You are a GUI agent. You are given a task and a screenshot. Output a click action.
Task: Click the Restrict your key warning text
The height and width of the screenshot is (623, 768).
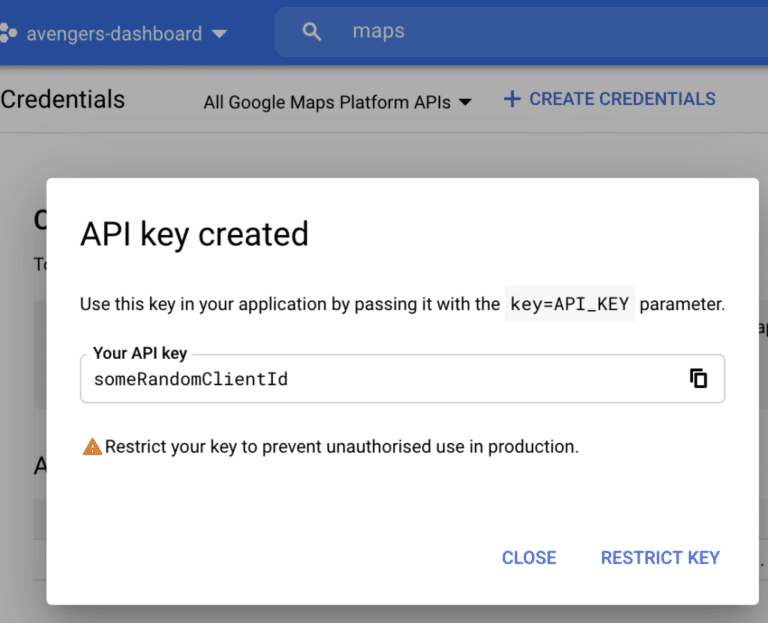pos(341,447)
